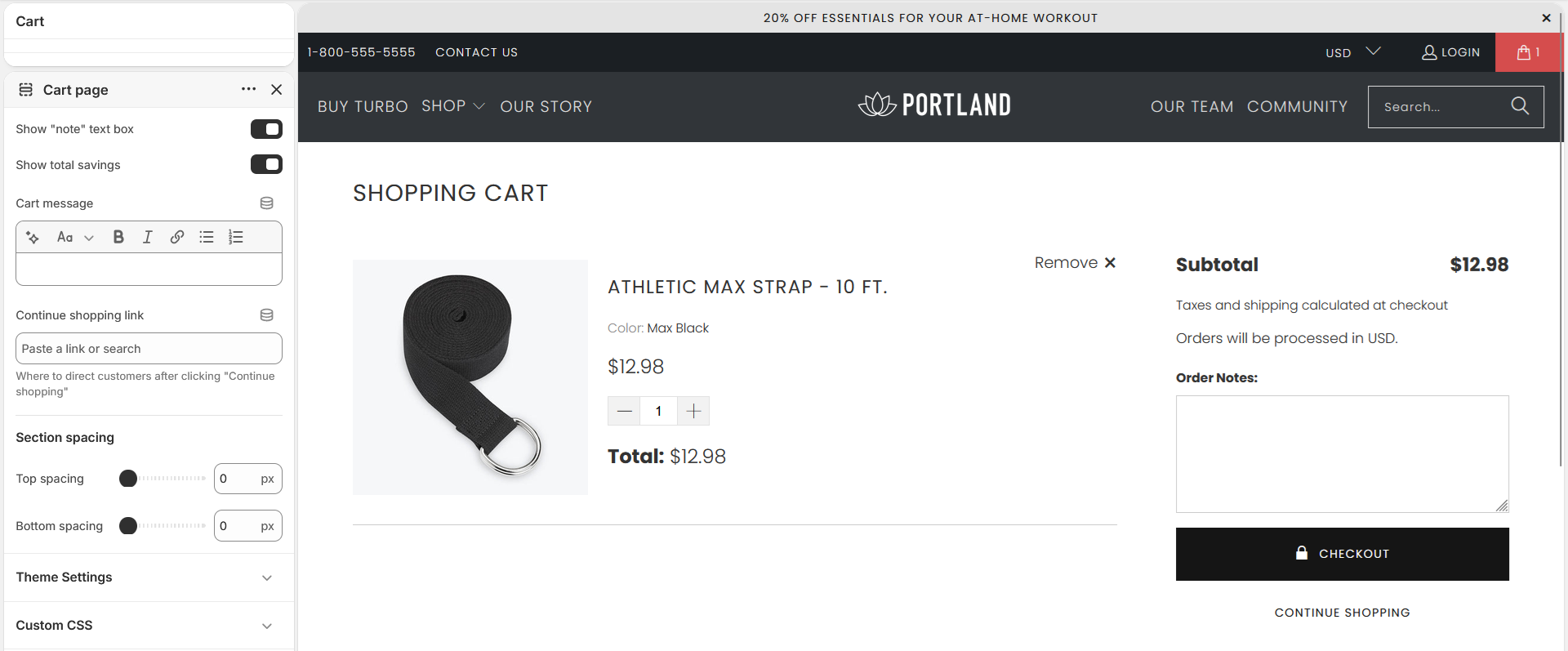The height and width of the screenshot is (651, 1568).
Task: Click the CHECKOUT button
Action: [1342, 554]
